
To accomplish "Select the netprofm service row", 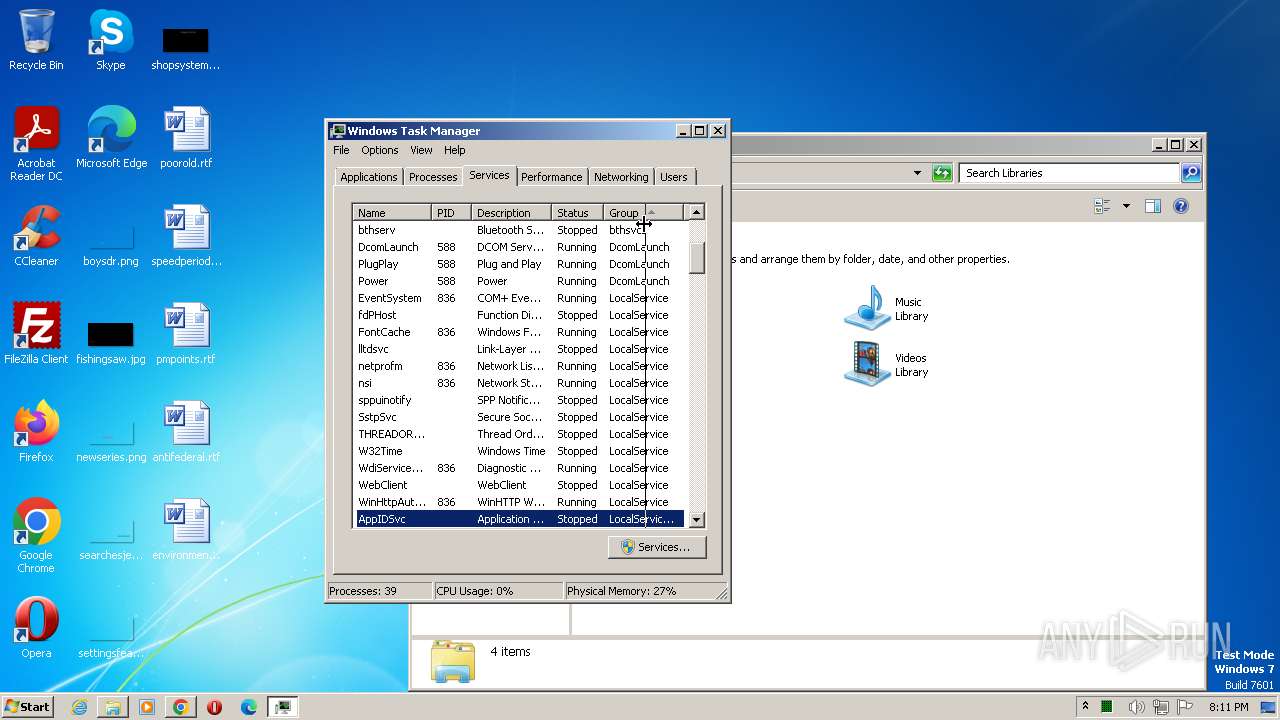I will click(x=520, y=366).
